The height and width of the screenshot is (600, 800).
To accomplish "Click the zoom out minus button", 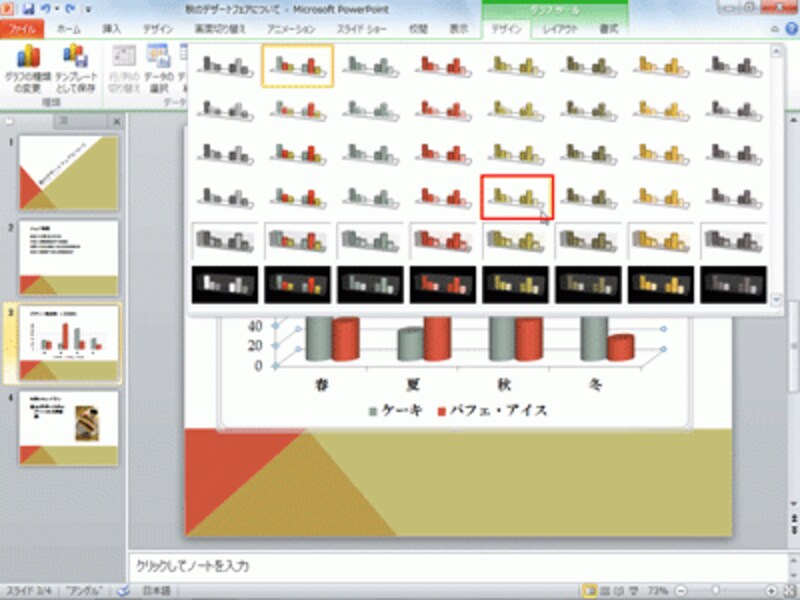I will point(681,591).
